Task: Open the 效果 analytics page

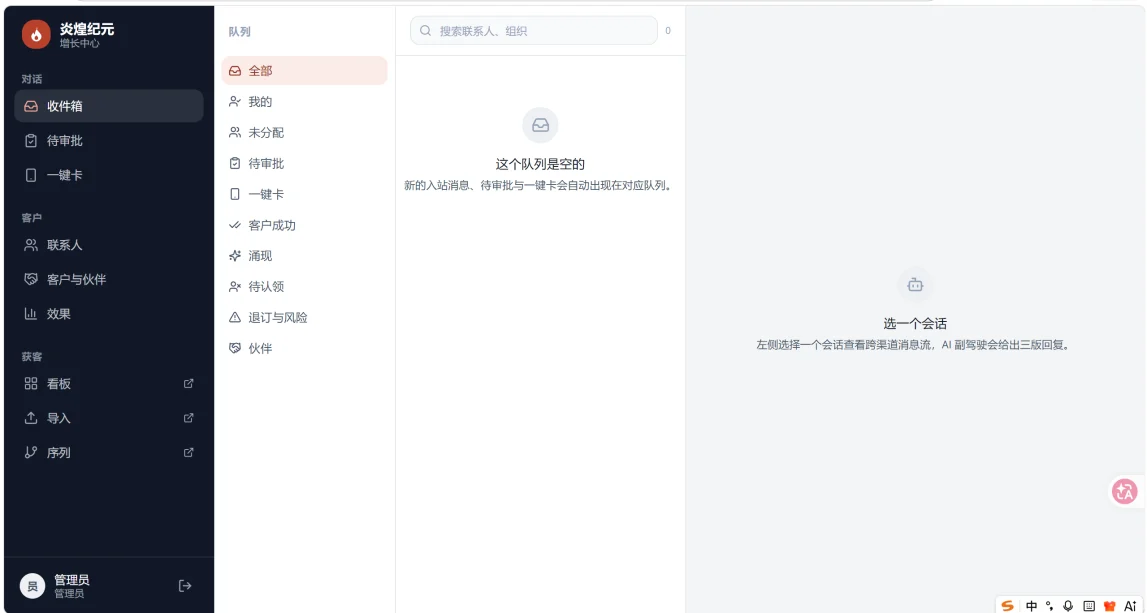Action: coord(109,314)
